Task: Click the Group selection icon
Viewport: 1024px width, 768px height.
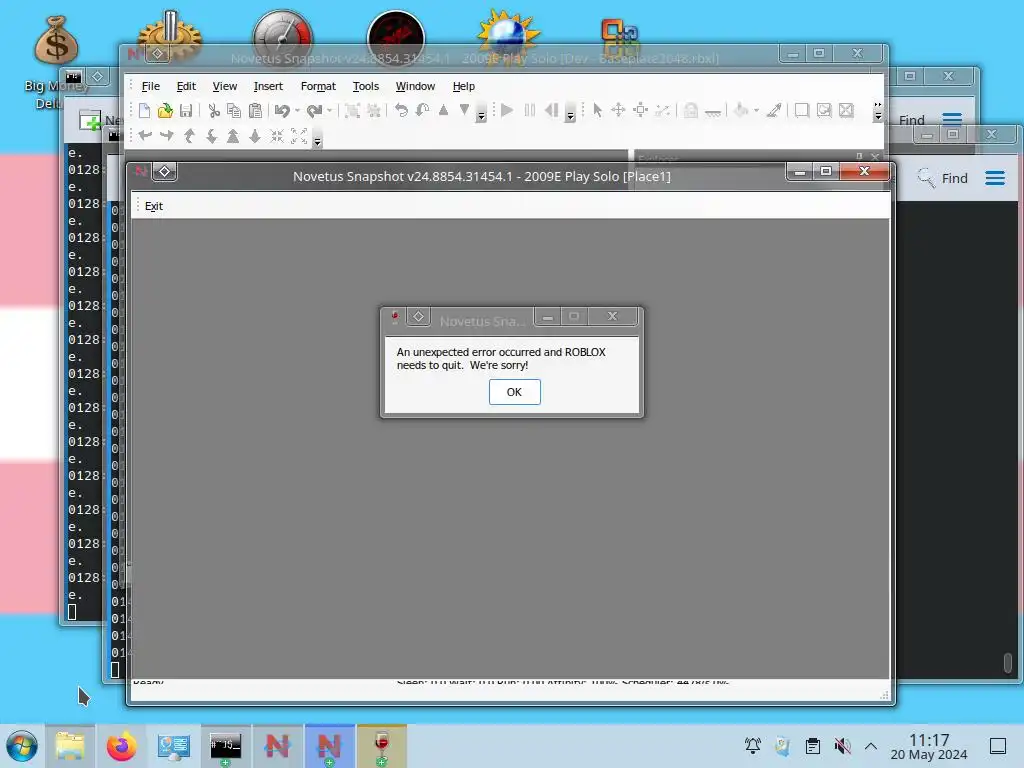Action: (x=352, y=110)
